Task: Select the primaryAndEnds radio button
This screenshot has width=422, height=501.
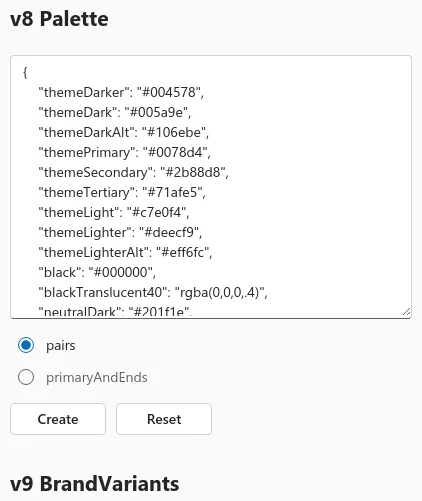Action: tap(26, 377)
